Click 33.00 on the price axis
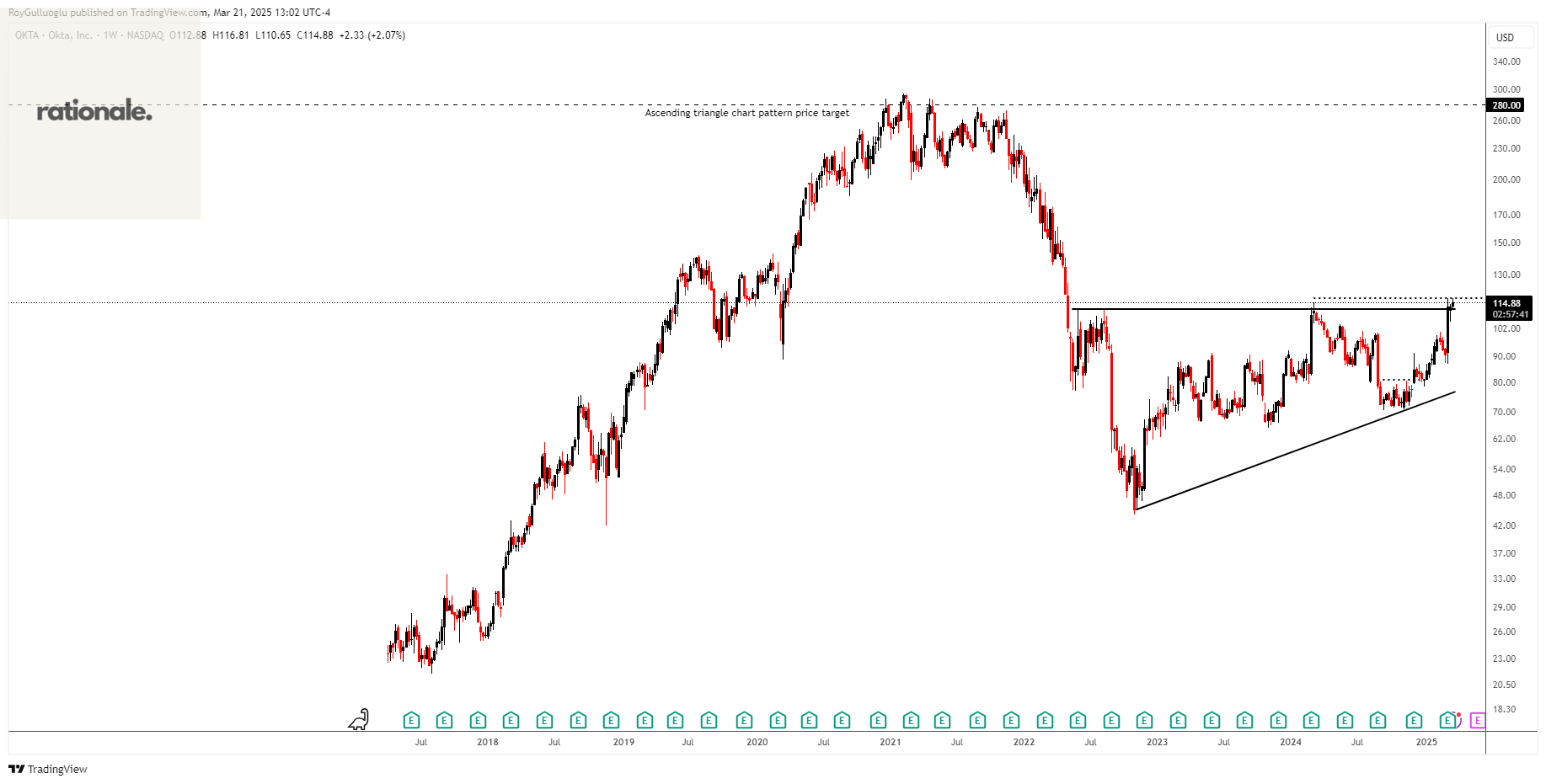 click(1504, 579)
